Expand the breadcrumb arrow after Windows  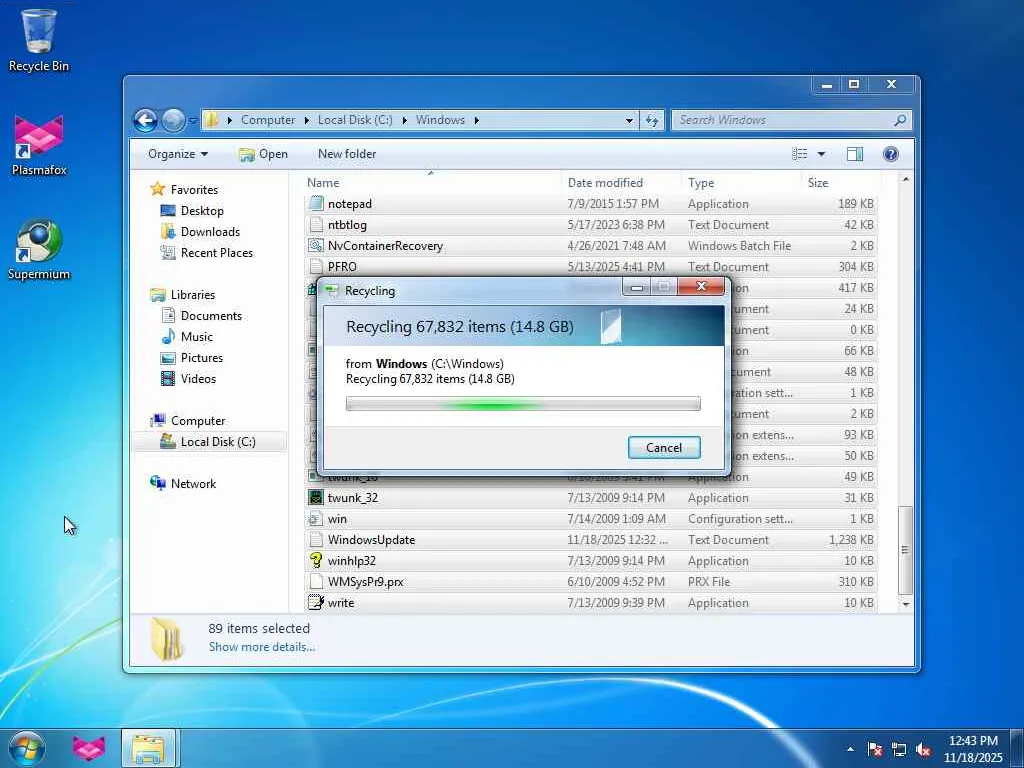point(477,120)
